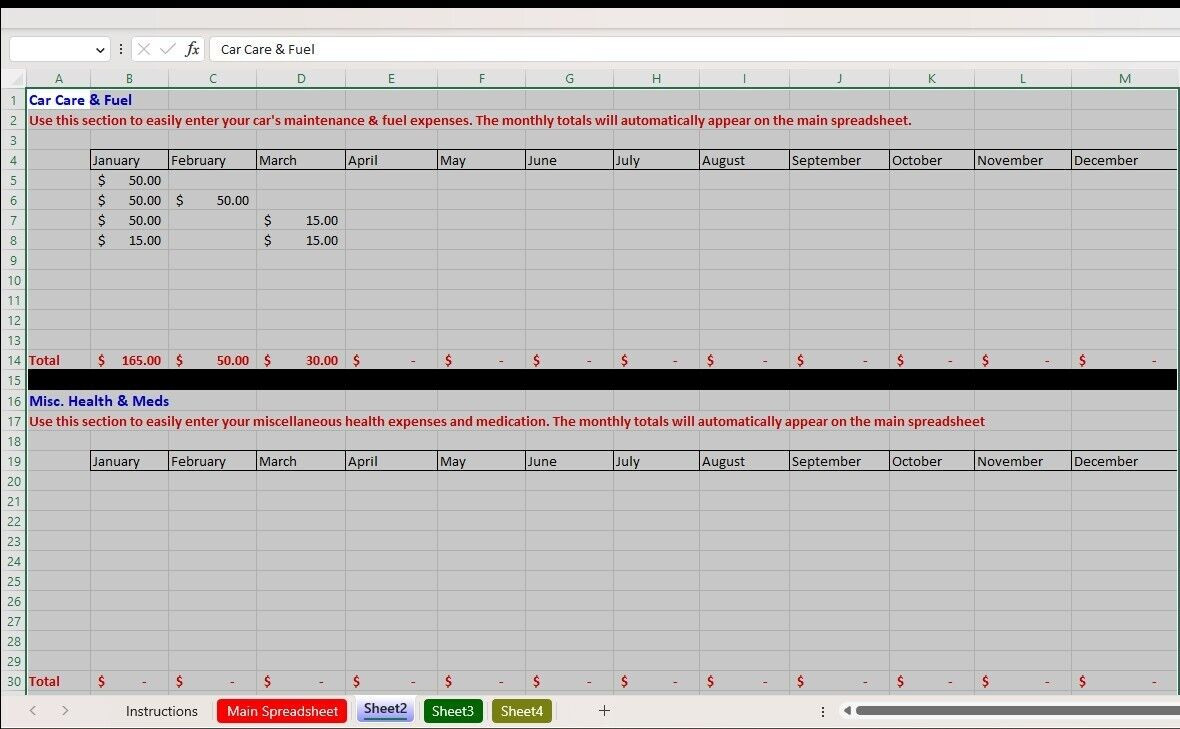The height and width of the screenshot is (729, 1180).
Task: Select column G header
Action: [x=570, y=78]
